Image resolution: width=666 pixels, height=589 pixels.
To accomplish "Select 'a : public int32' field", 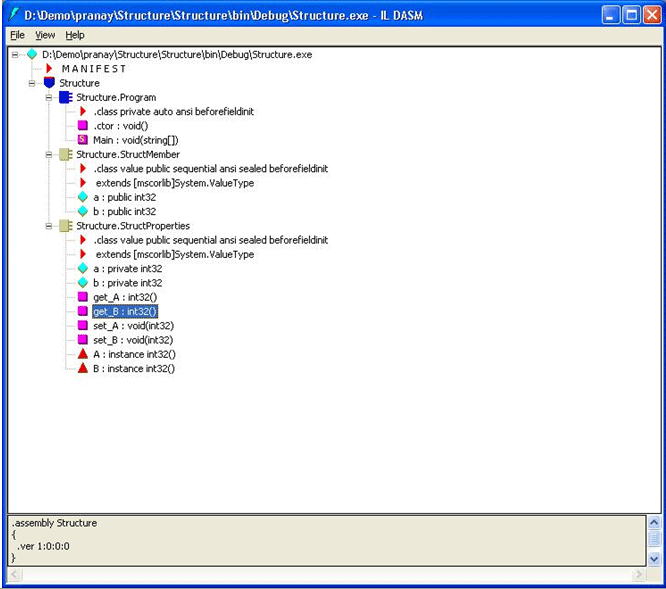I will (124, 197).
